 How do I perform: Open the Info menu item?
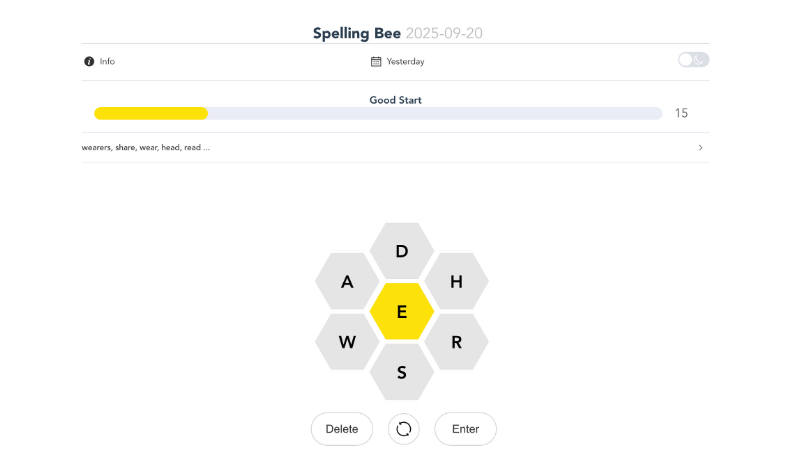click(107, 62)
